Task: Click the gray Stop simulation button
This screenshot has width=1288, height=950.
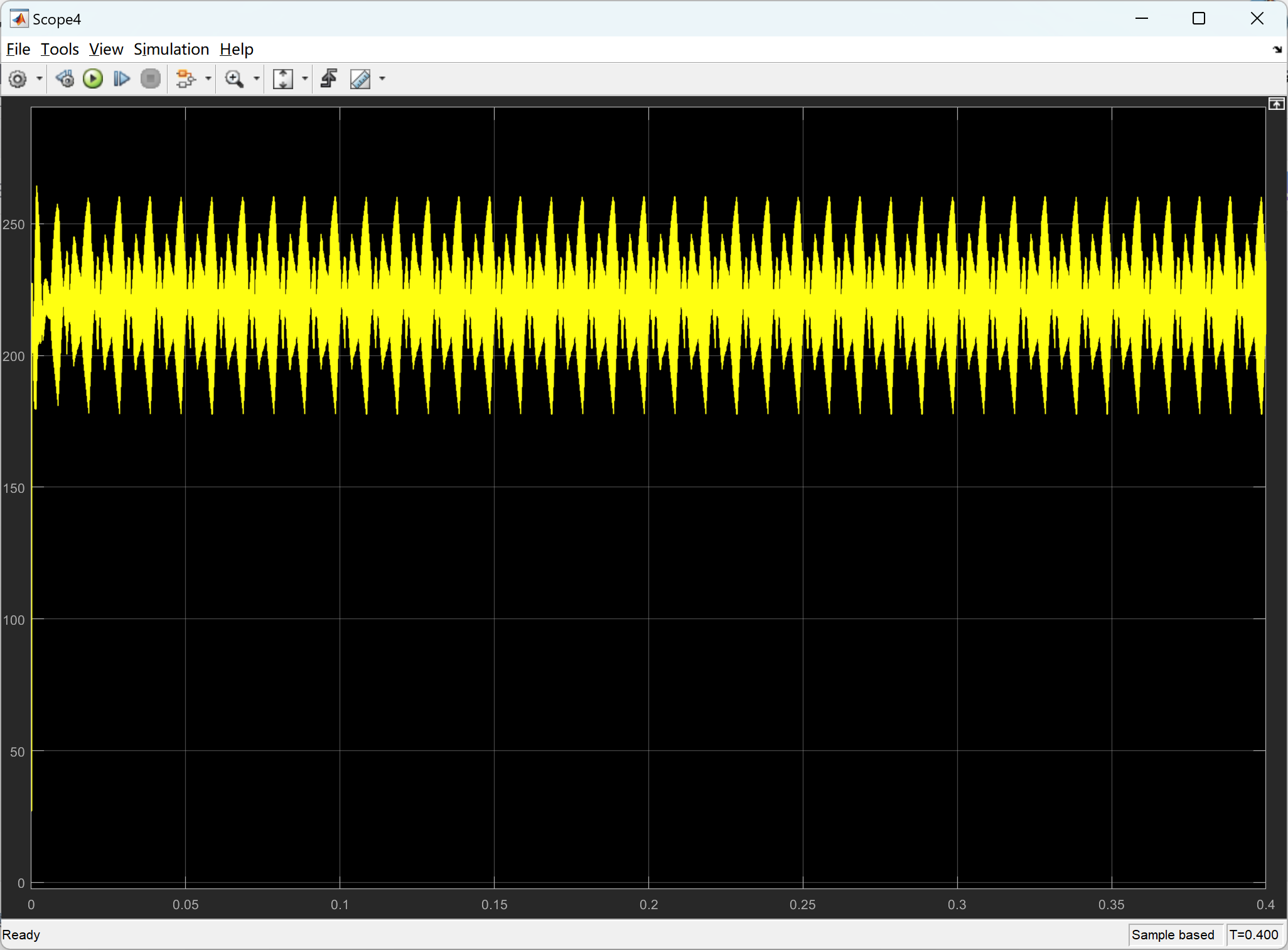Action: [x=151, y=79]
